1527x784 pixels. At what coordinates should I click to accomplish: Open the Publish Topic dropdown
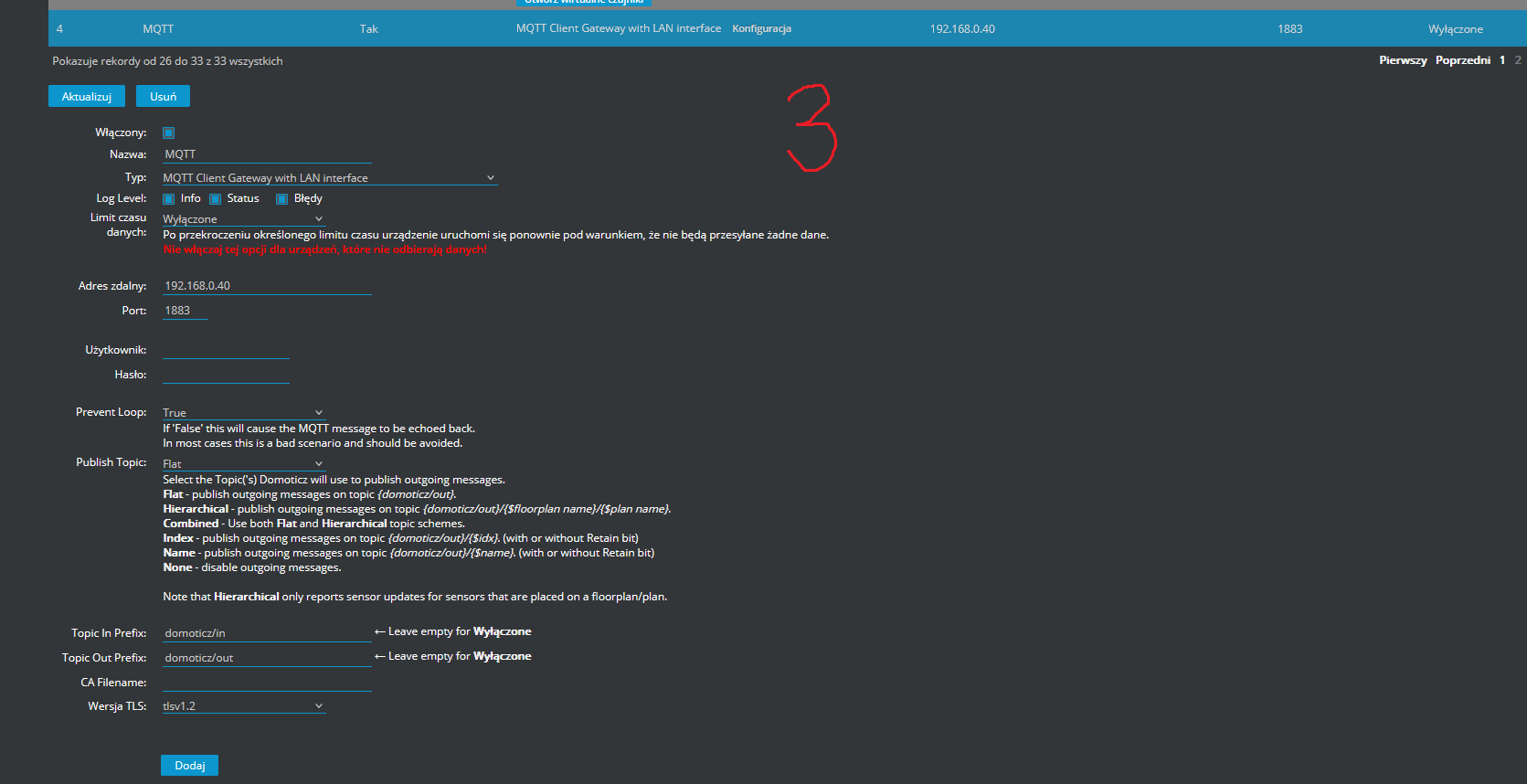click(243, 463)
